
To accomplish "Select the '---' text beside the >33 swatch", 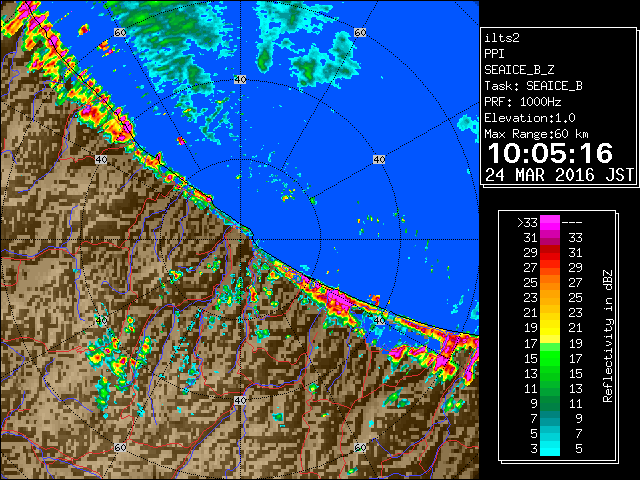I will (572, 223).
